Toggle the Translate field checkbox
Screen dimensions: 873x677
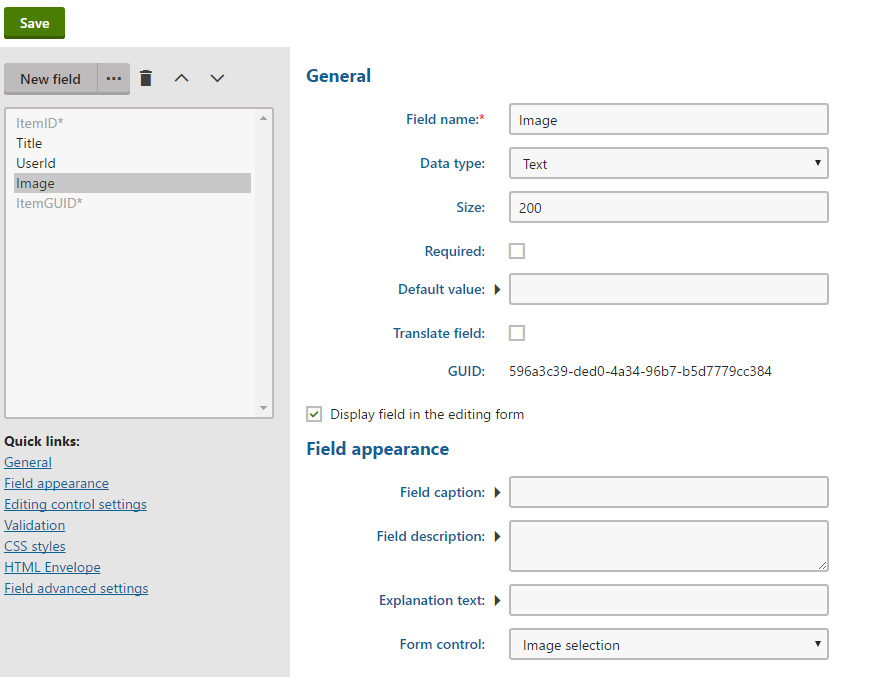[x=517, y=333]
